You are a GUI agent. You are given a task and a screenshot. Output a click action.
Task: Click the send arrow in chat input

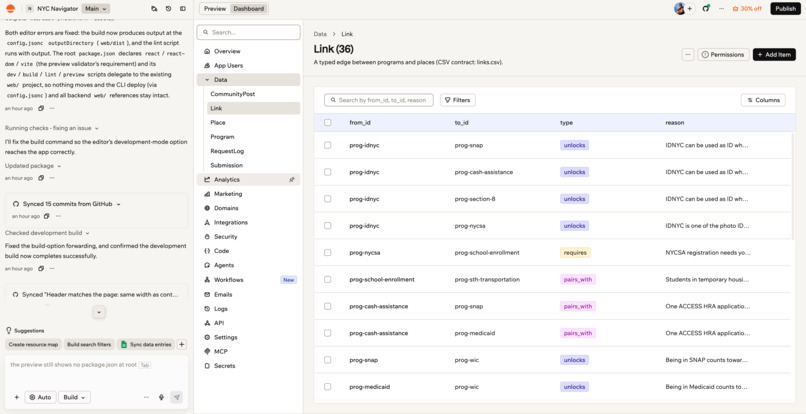[176, 398]
